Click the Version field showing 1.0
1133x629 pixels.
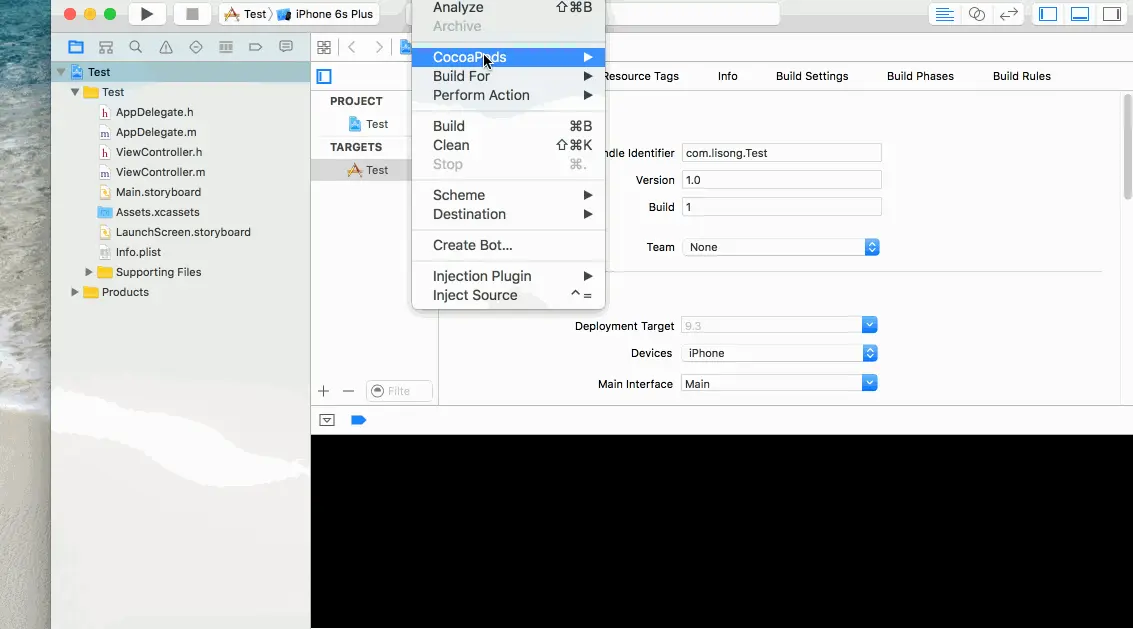[x=782, y=180]
